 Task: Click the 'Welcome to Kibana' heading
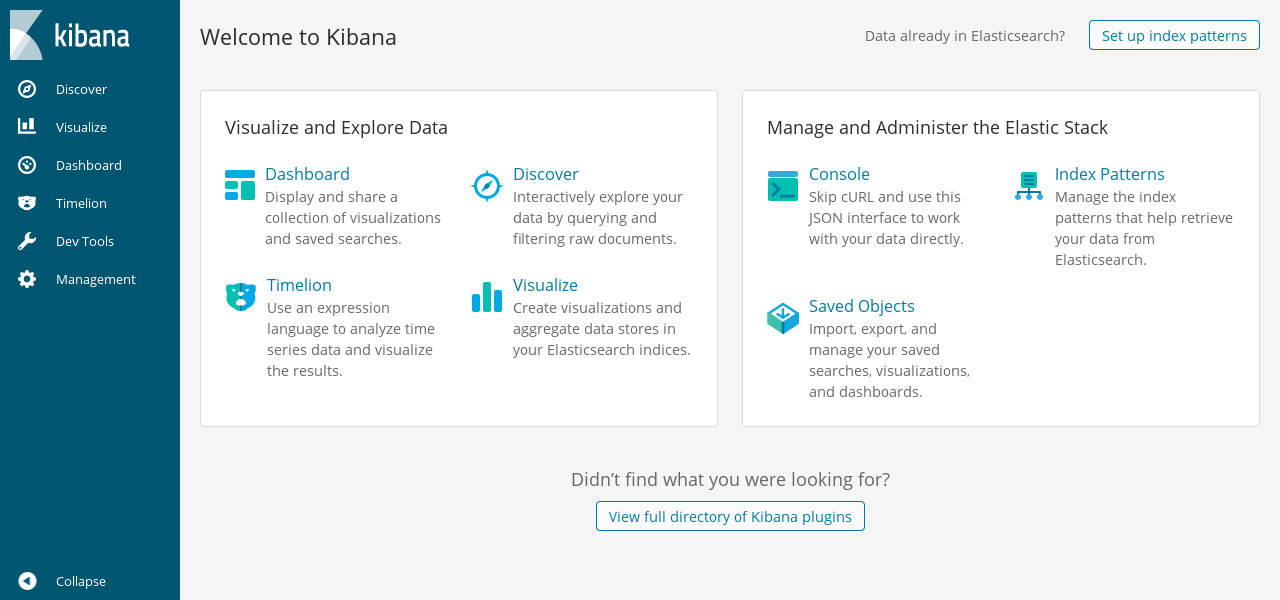(x=298, y=37)
